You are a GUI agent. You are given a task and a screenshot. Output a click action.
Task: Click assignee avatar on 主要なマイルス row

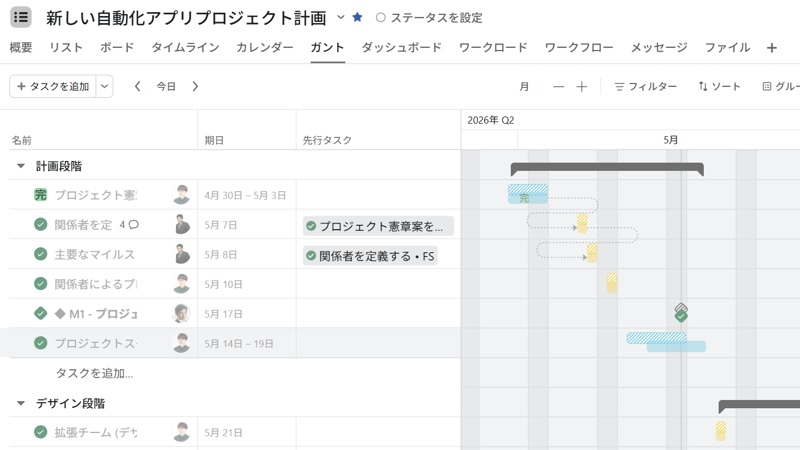pyautogui.click(x=181, y=254)
